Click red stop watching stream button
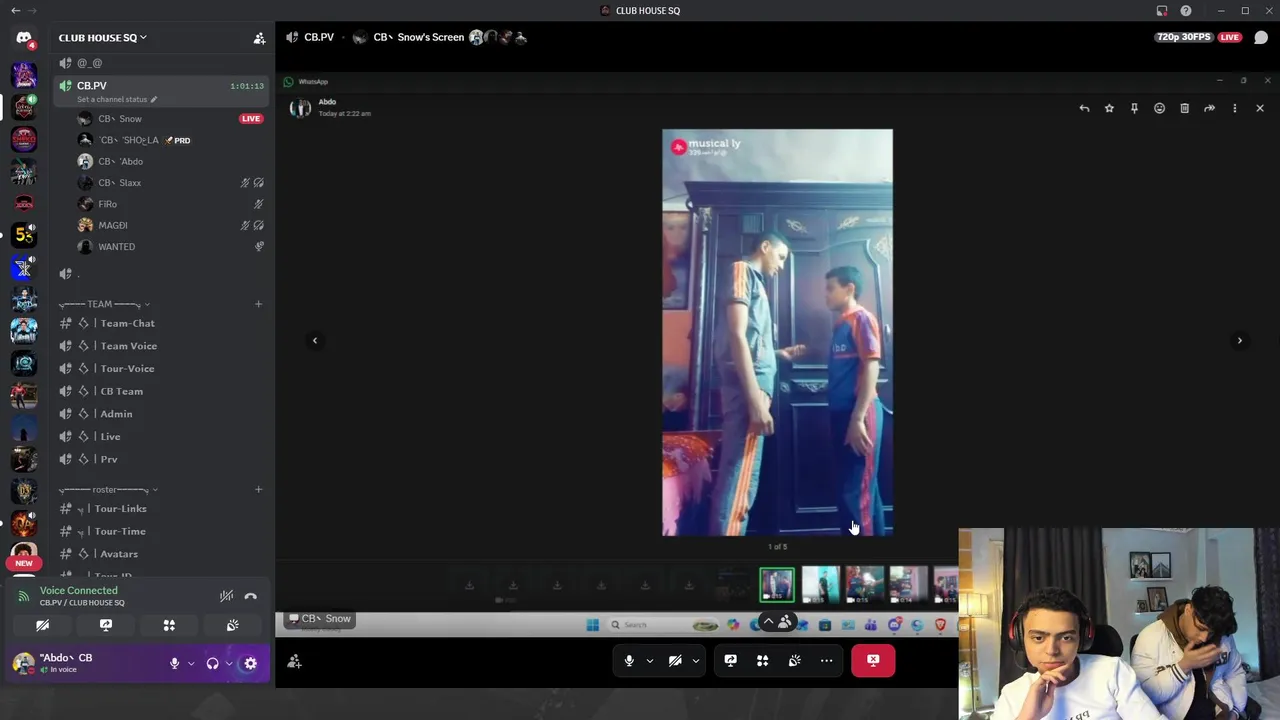The width and height of the screenshot is (1280, 720). 873,661
